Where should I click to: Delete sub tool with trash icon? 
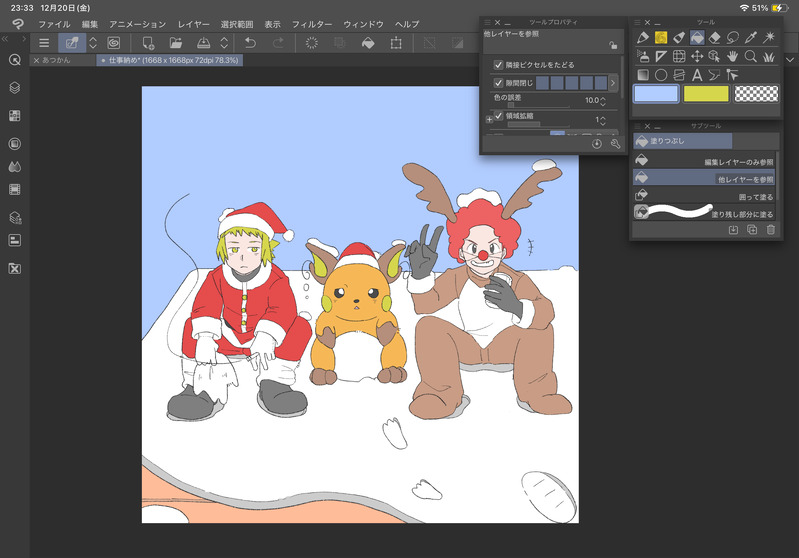tap(770, 230)
